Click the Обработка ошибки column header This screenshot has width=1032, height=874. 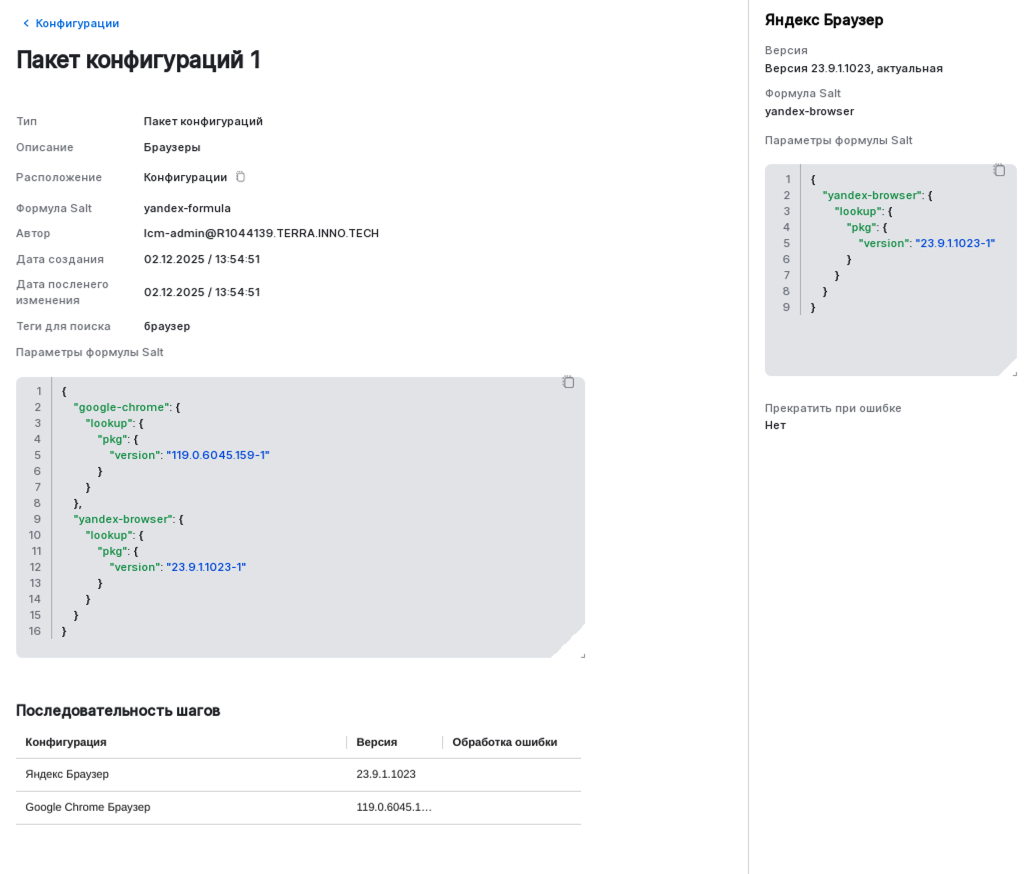[x=507, y=742]
